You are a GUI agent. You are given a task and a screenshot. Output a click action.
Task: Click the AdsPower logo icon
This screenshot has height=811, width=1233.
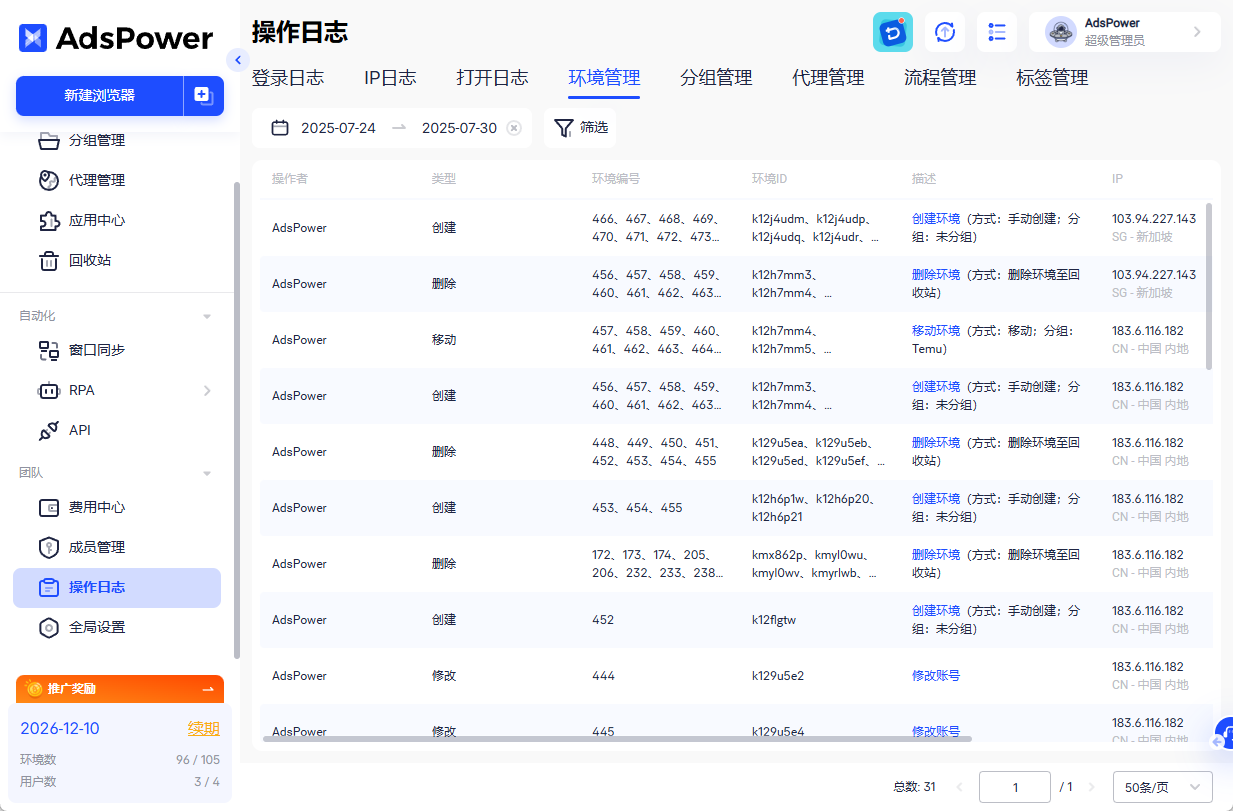pos(33,38)
